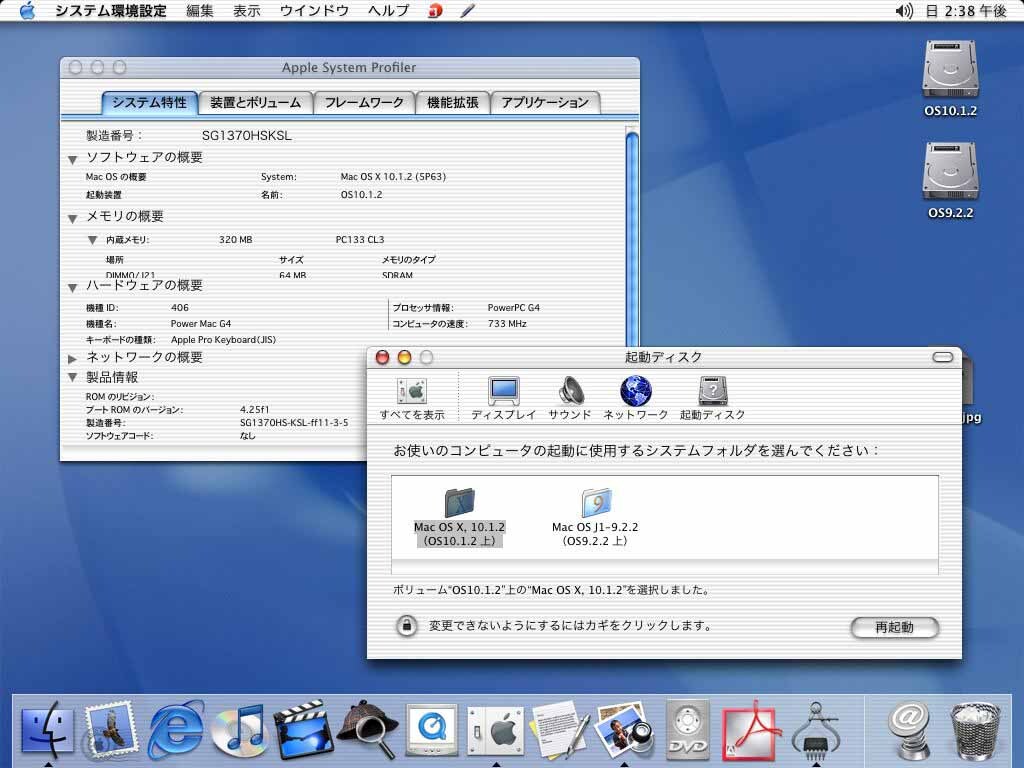Image resolution: width=1024 pixels, height=768 pixels.
Task: Click the red menu extra icon
Action: tap(435, 10)
